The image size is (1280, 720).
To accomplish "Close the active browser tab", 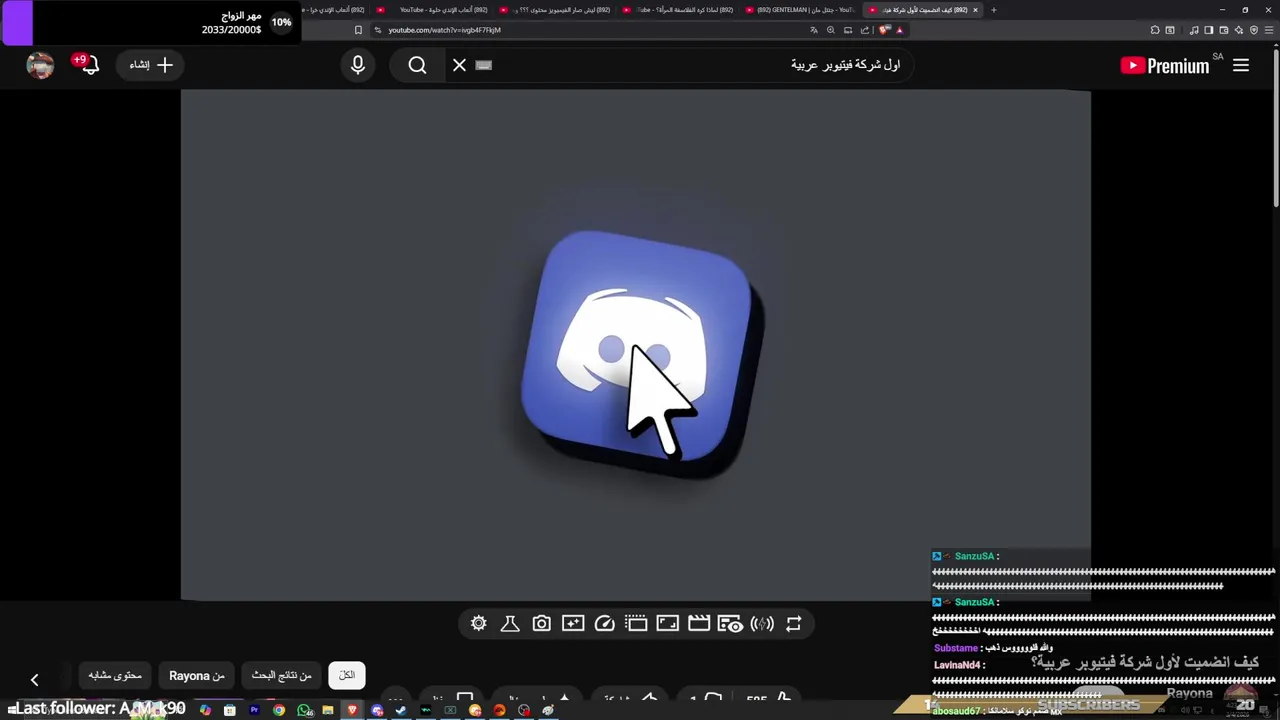I will 976,10.
